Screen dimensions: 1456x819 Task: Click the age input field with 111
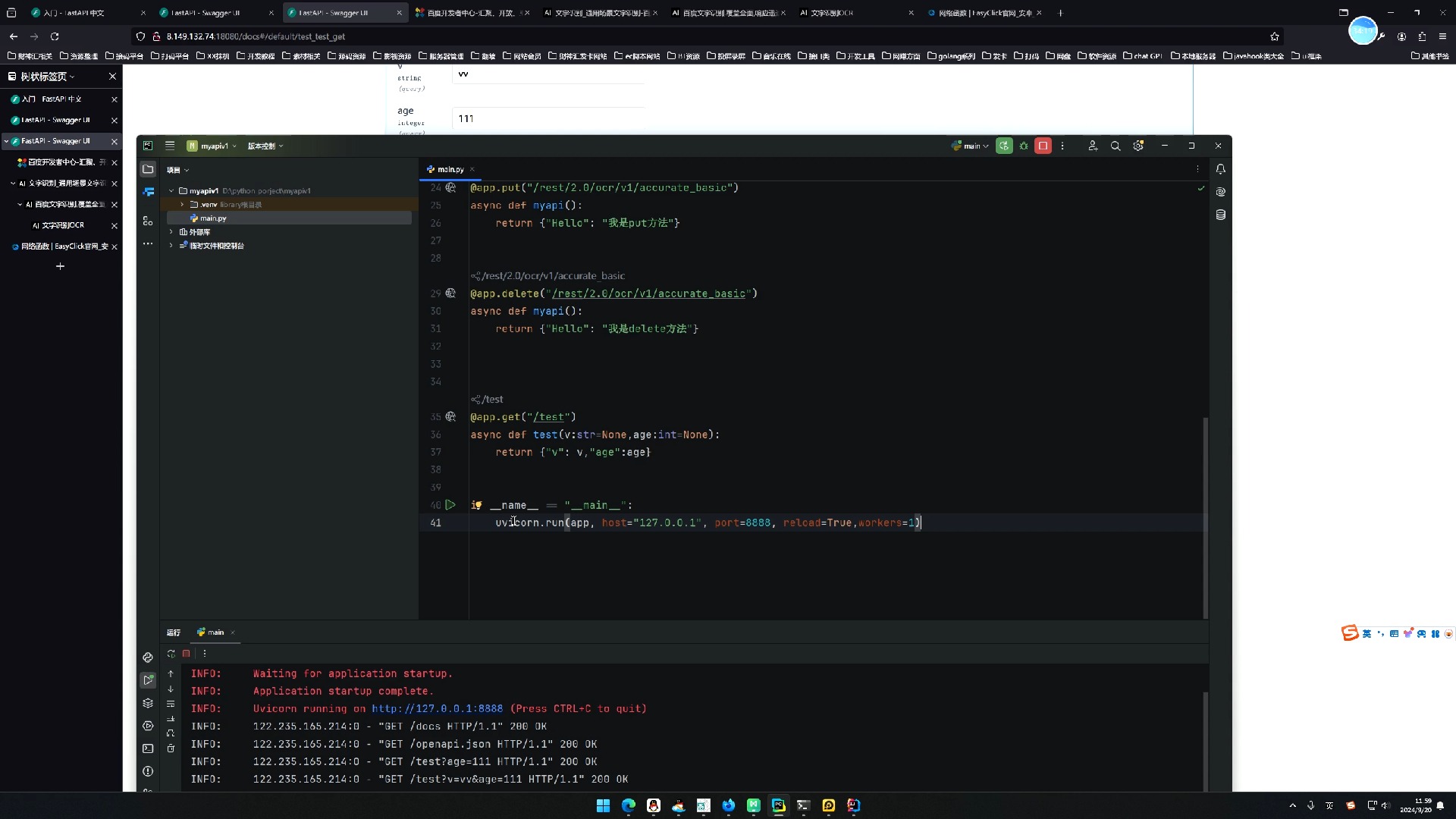tap(546, 118)
